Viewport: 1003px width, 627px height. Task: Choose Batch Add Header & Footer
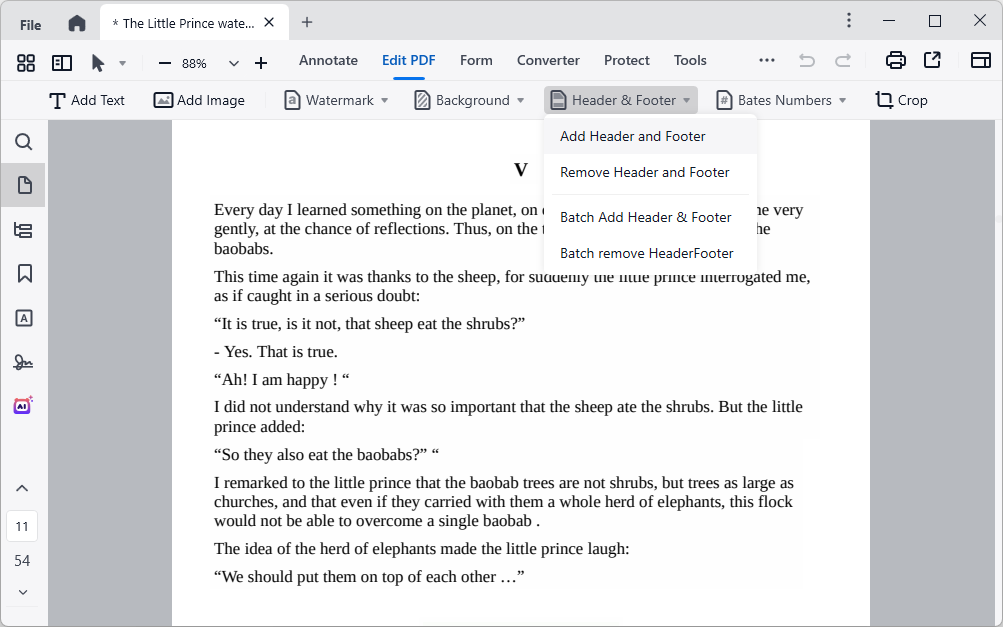point(646,217)
